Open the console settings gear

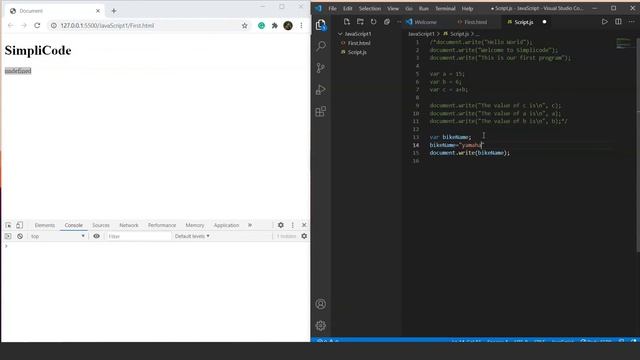(304, 236)
